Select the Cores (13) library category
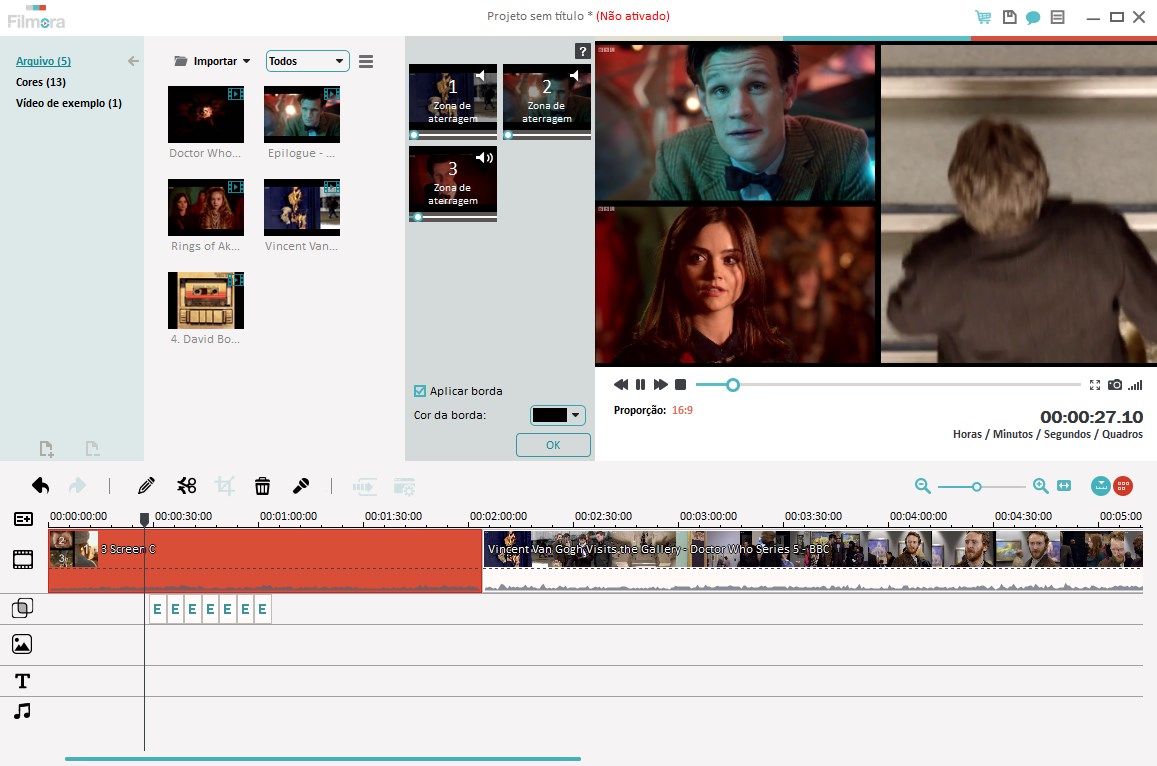Screen dimensions: 1157x766 pyautogui.click(x=41, y=82)
